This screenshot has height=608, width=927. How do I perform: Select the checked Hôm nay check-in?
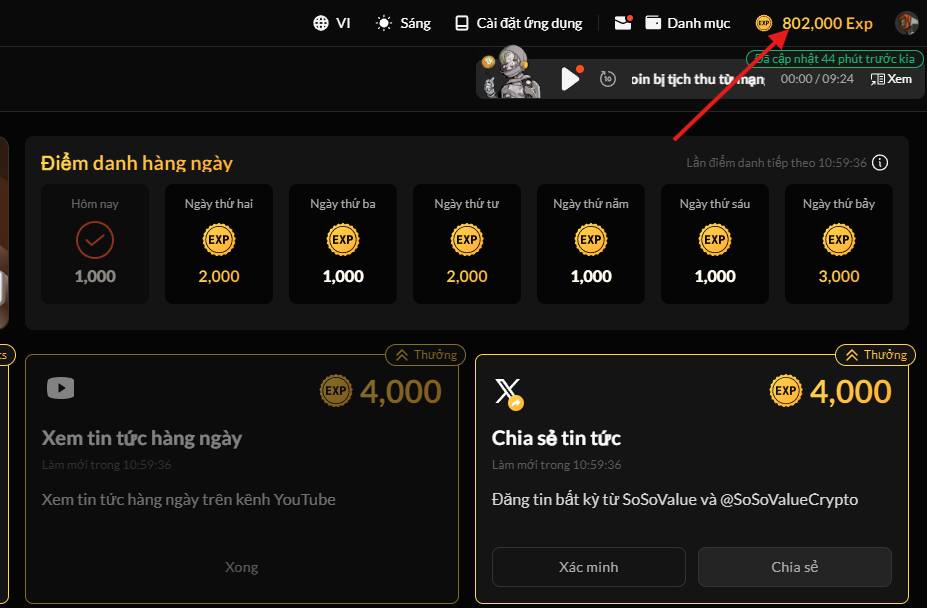(95, 240)
